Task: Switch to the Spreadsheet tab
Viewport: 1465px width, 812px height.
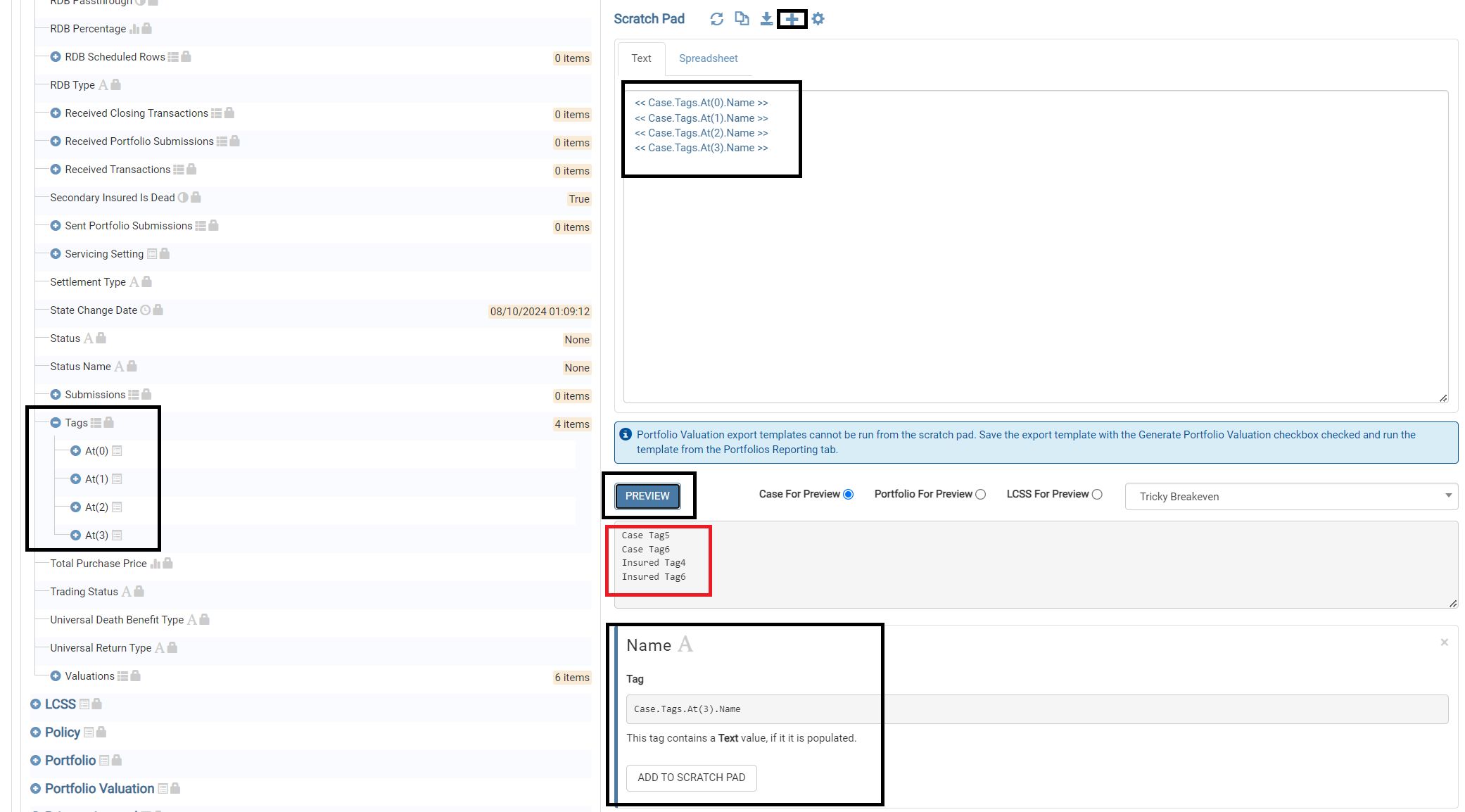Action: (x=708, y=58)
